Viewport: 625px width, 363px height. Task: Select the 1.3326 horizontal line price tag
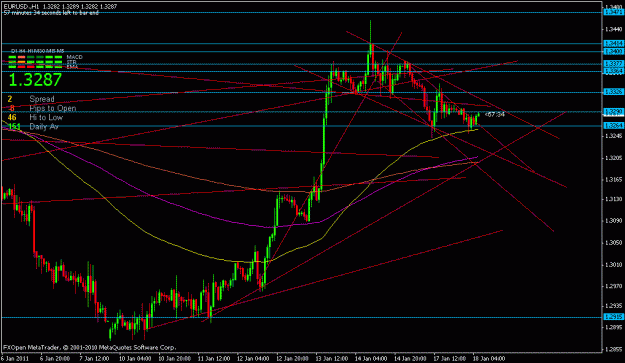pos(613,92)
